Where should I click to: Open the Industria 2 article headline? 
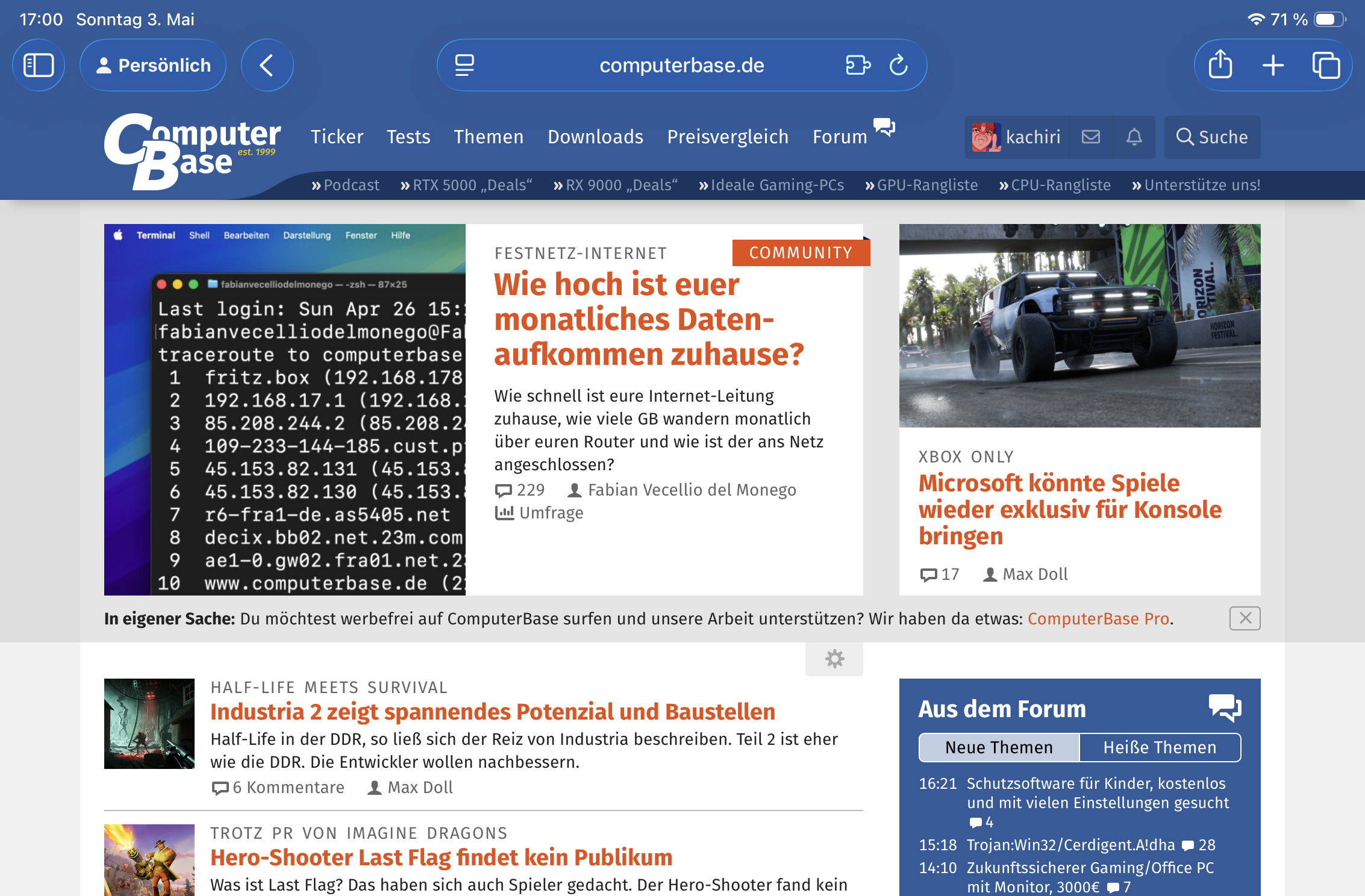coord(493,712)
